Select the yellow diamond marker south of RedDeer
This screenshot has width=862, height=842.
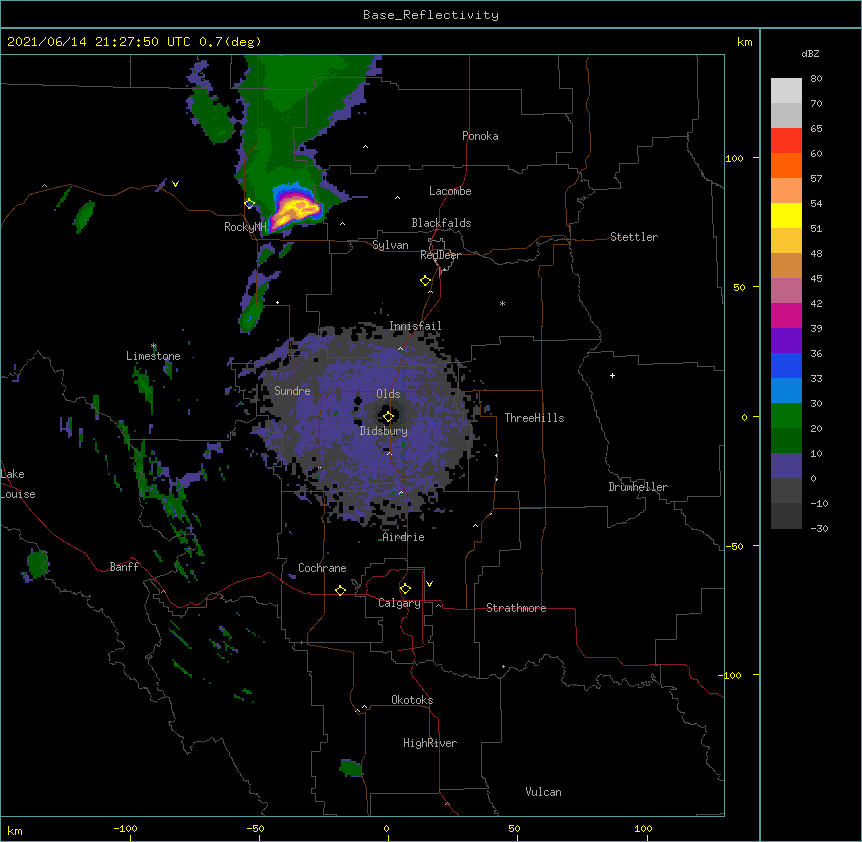click(x=426, y=281)
